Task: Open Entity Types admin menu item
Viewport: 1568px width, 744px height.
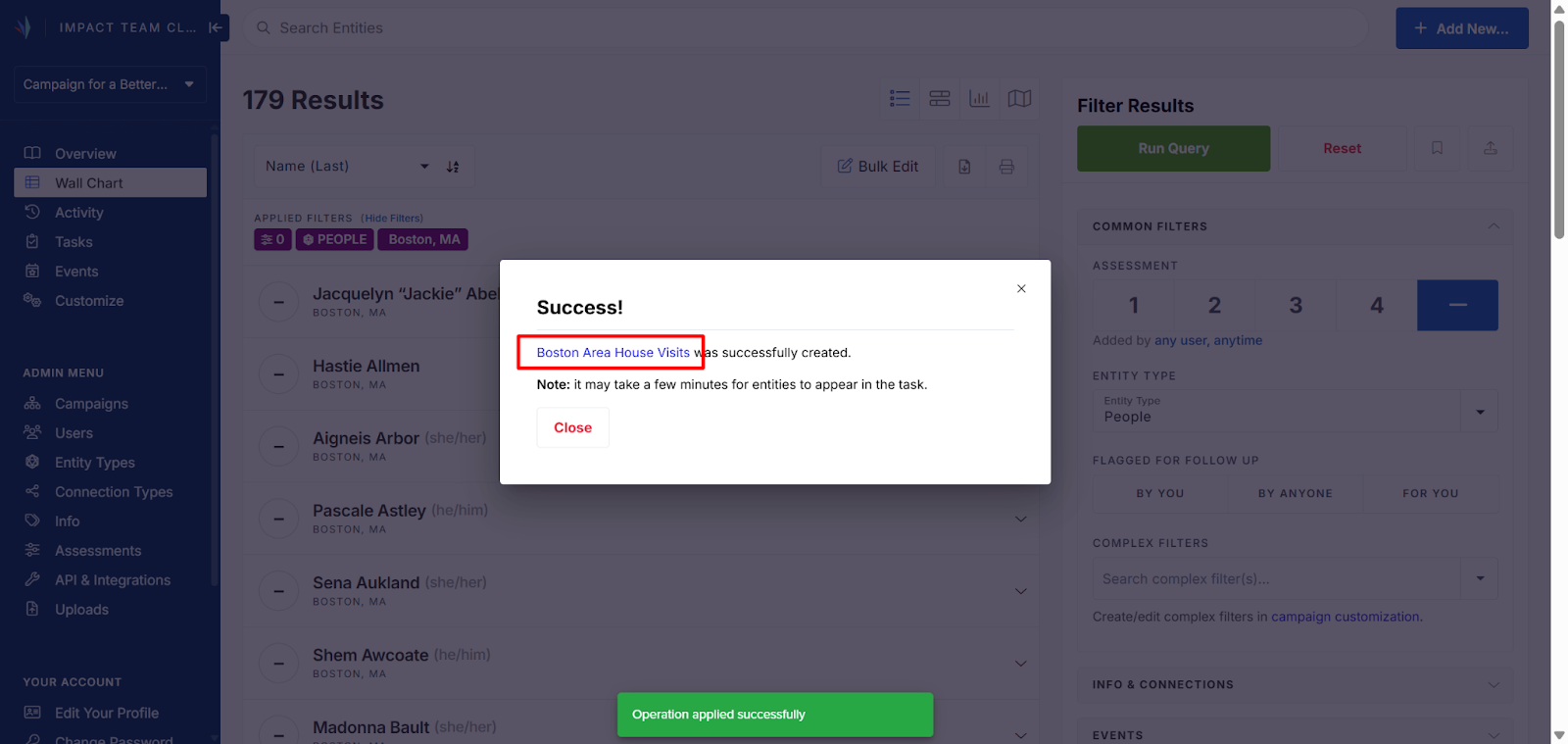Action: [x=94, y=463]
